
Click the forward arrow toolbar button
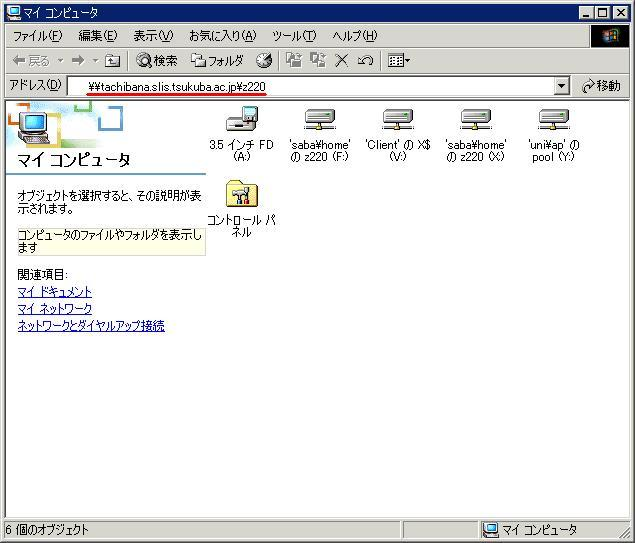point(78,61)
